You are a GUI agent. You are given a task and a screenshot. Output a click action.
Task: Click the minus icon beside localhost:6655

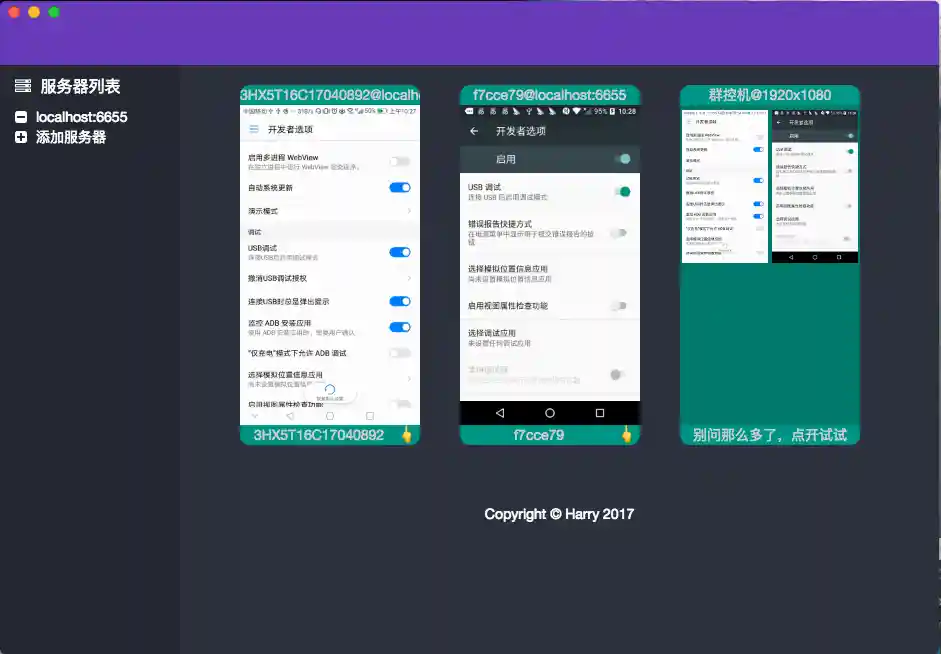point(21,117)
